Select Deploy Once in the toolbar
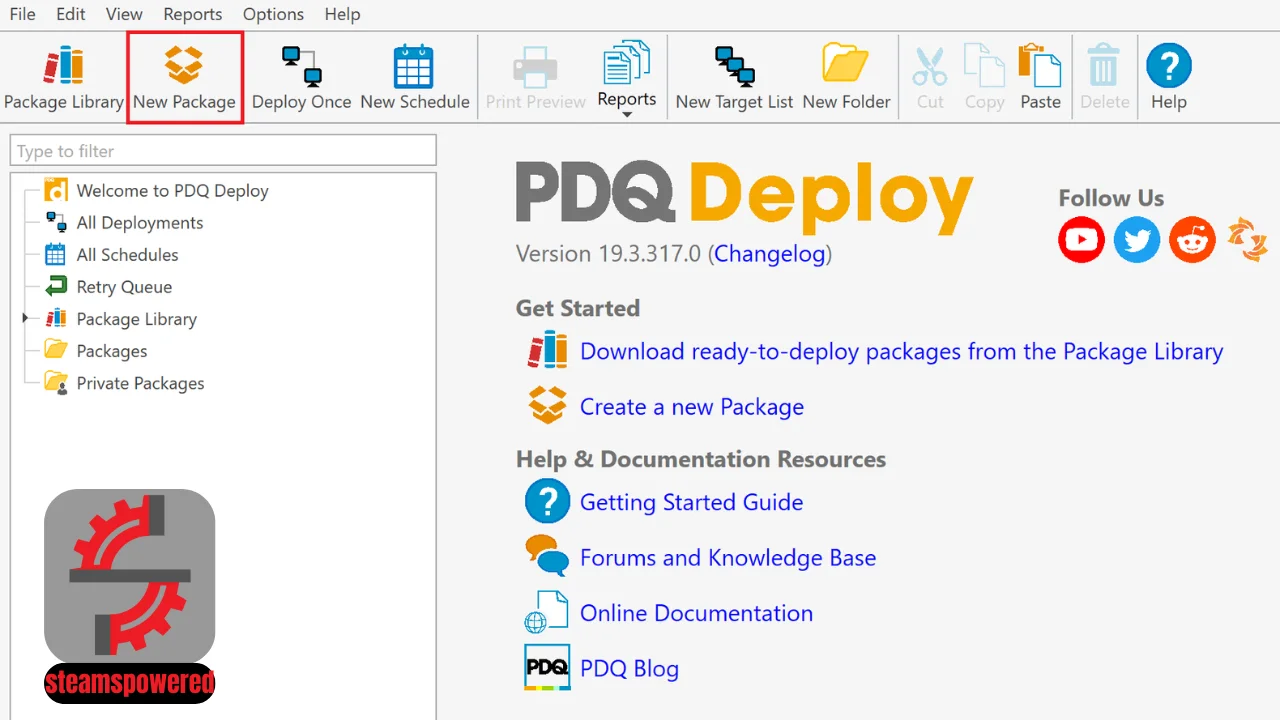This screenshot has height=720, width=1280. coord(301,78)
